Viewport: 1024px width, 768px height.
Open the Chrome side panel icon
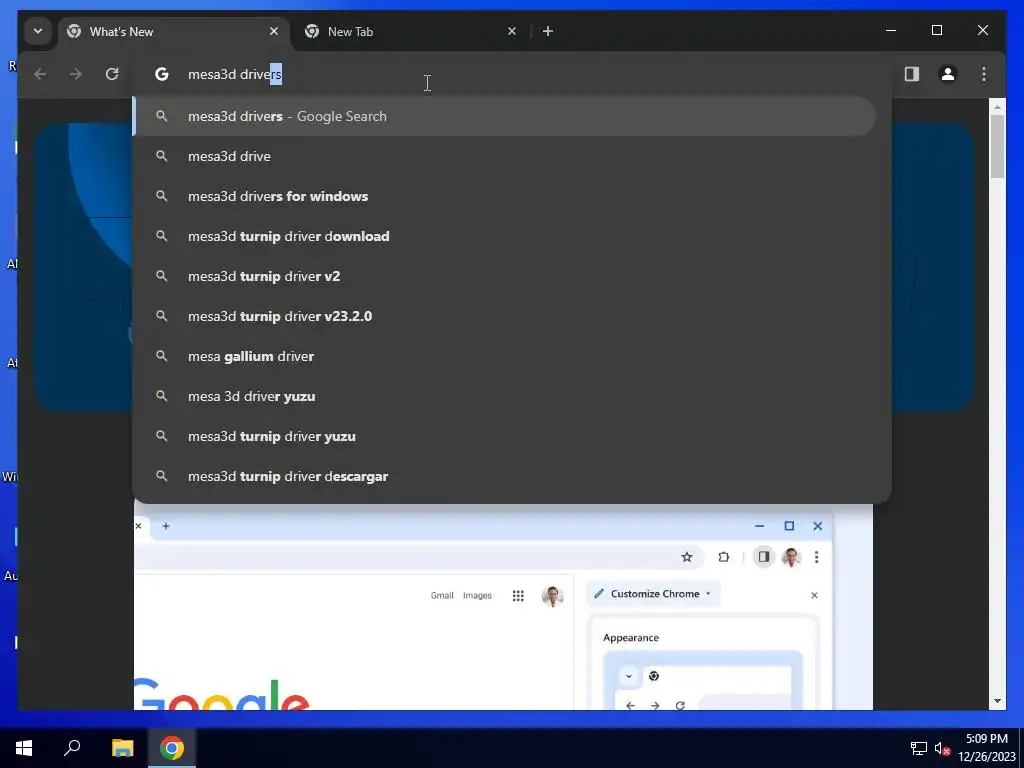tap(912, 74)
